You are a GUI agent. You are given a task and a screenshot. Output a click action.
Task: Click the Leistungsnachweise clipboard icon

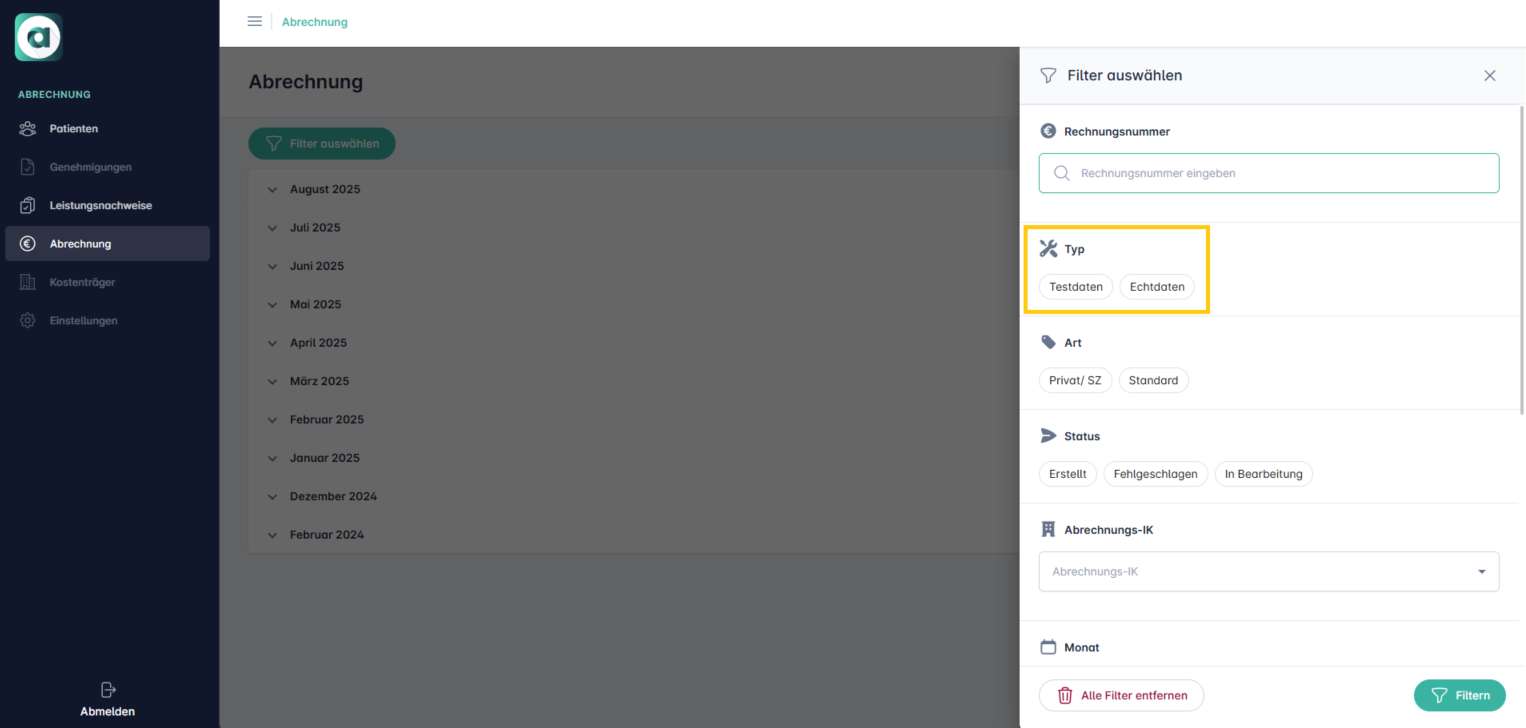(x=28, y=206)
